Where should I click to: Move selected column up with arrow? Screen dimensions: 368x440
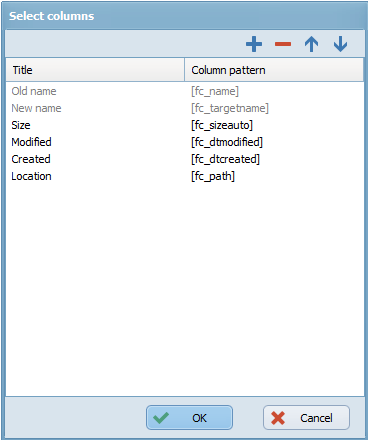(x=311, y=44)
